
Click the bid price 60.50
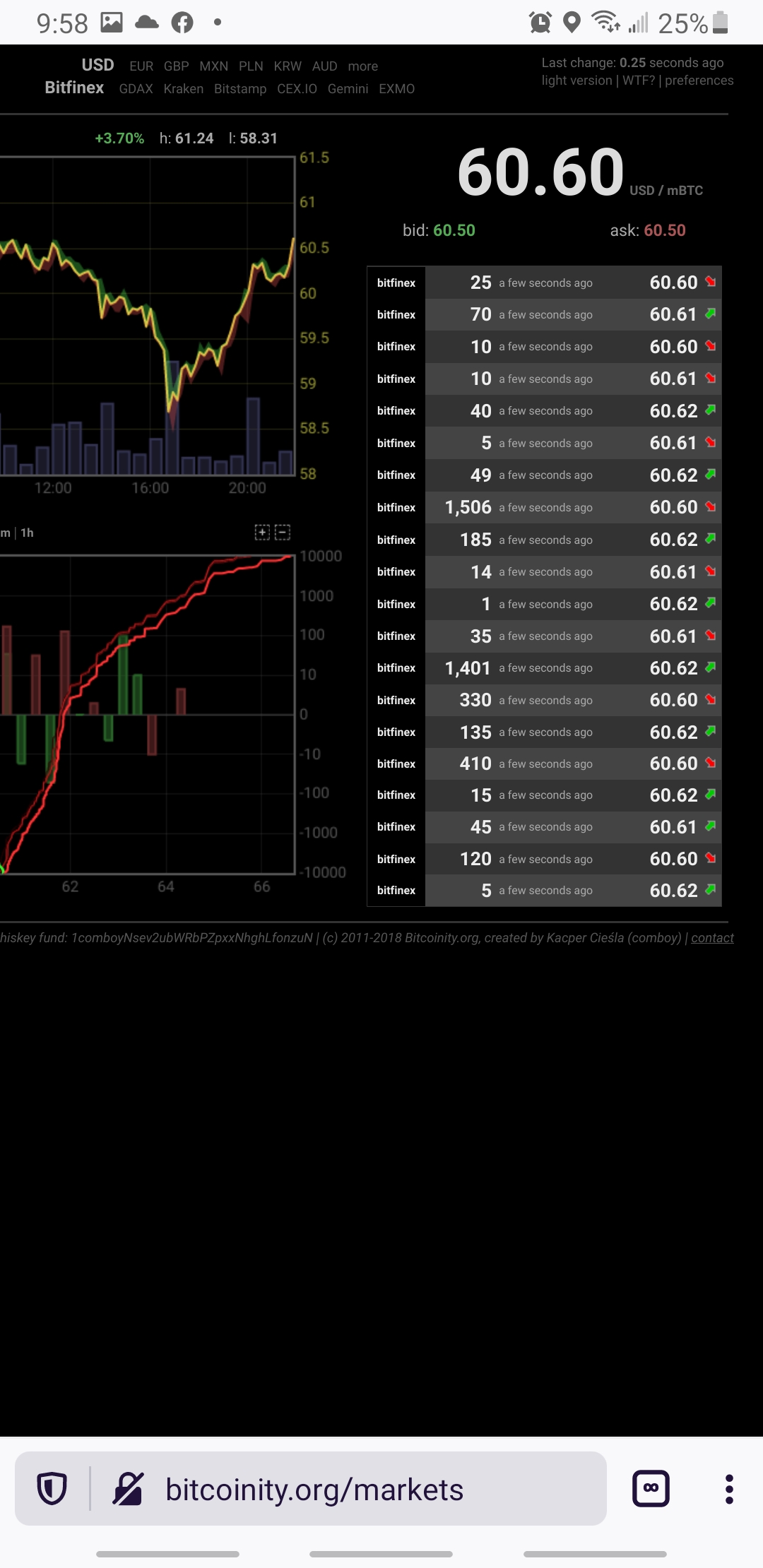[454, 230]
